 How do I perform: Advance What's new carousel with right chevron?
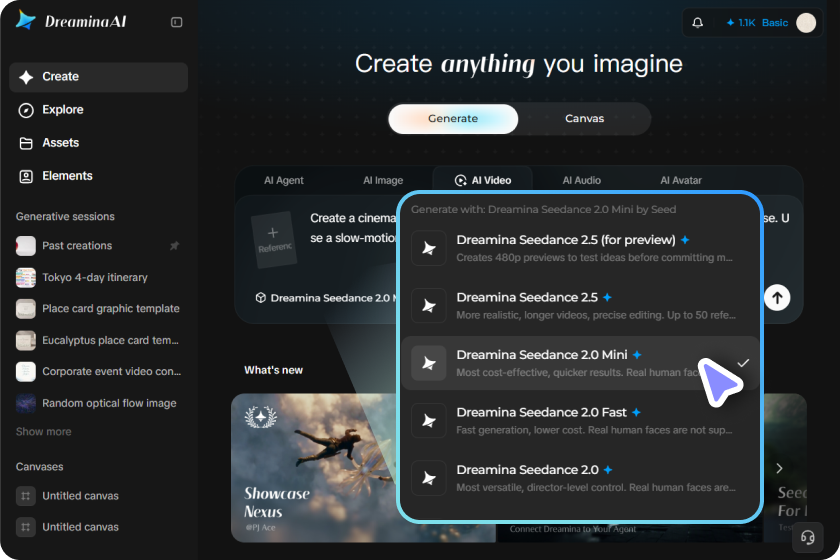[x=779, y=468]
